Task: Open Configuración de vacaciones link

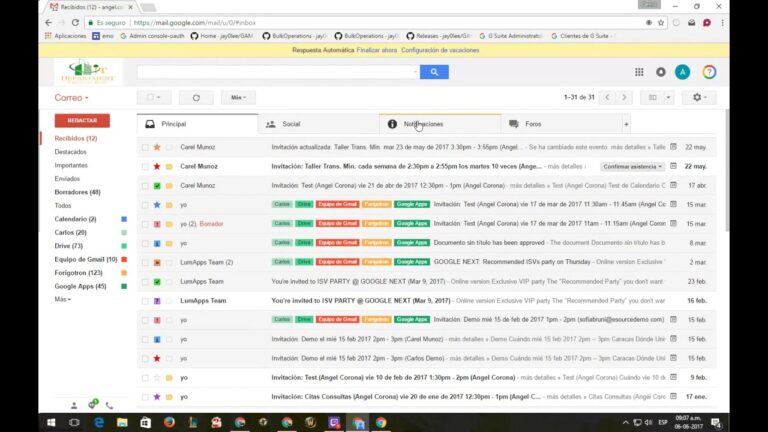Action: point(440,50)
